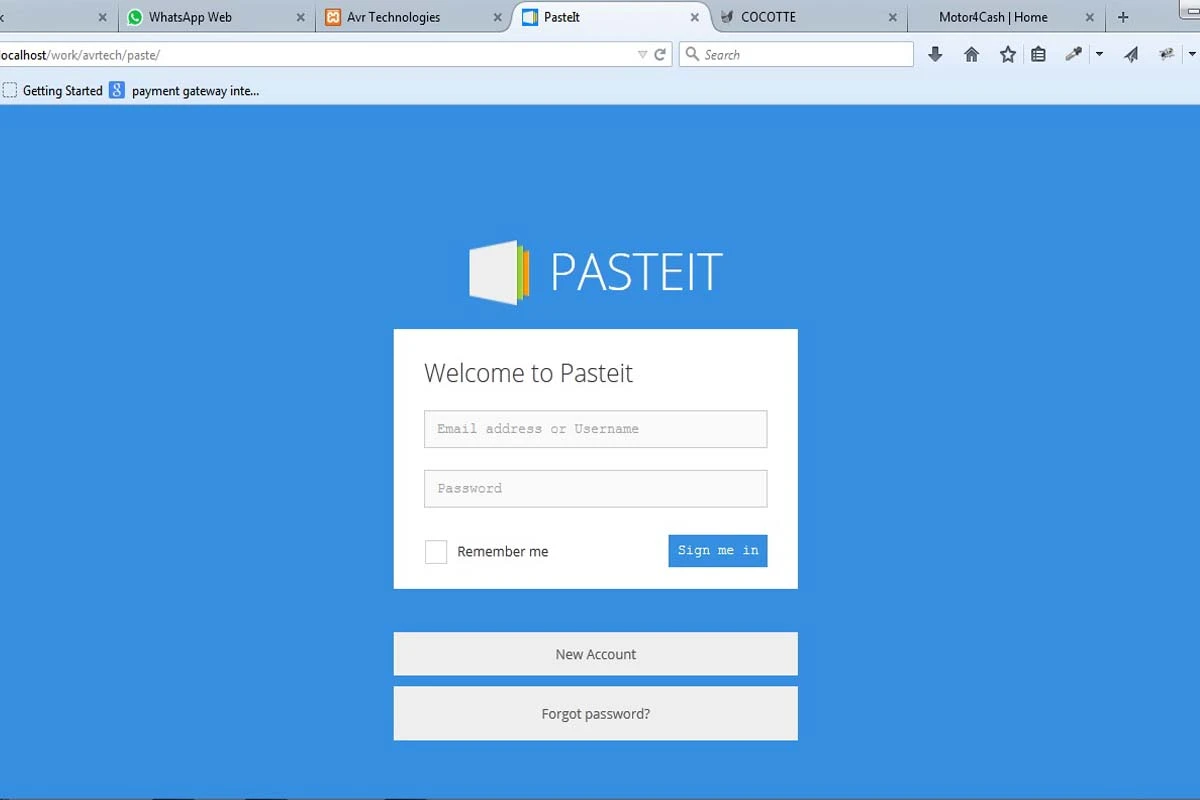This screenshot has height=800, width=1200.
Task: Open the Downloads panel in Firefox
Action: [x=935, y=54]
